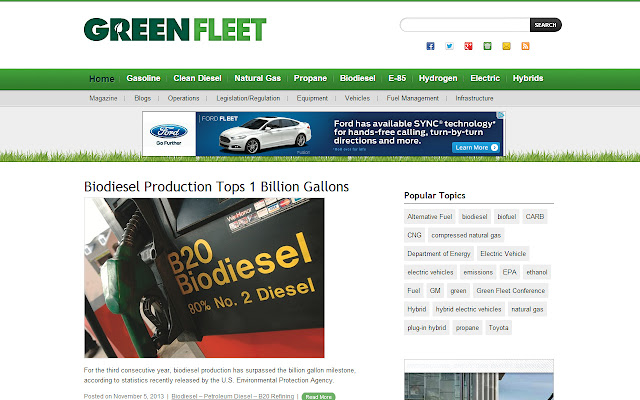This screenshot has width=640, height=400.
Task: Select Hydrogen in the green navigation bar
Action: click(438, 78)
